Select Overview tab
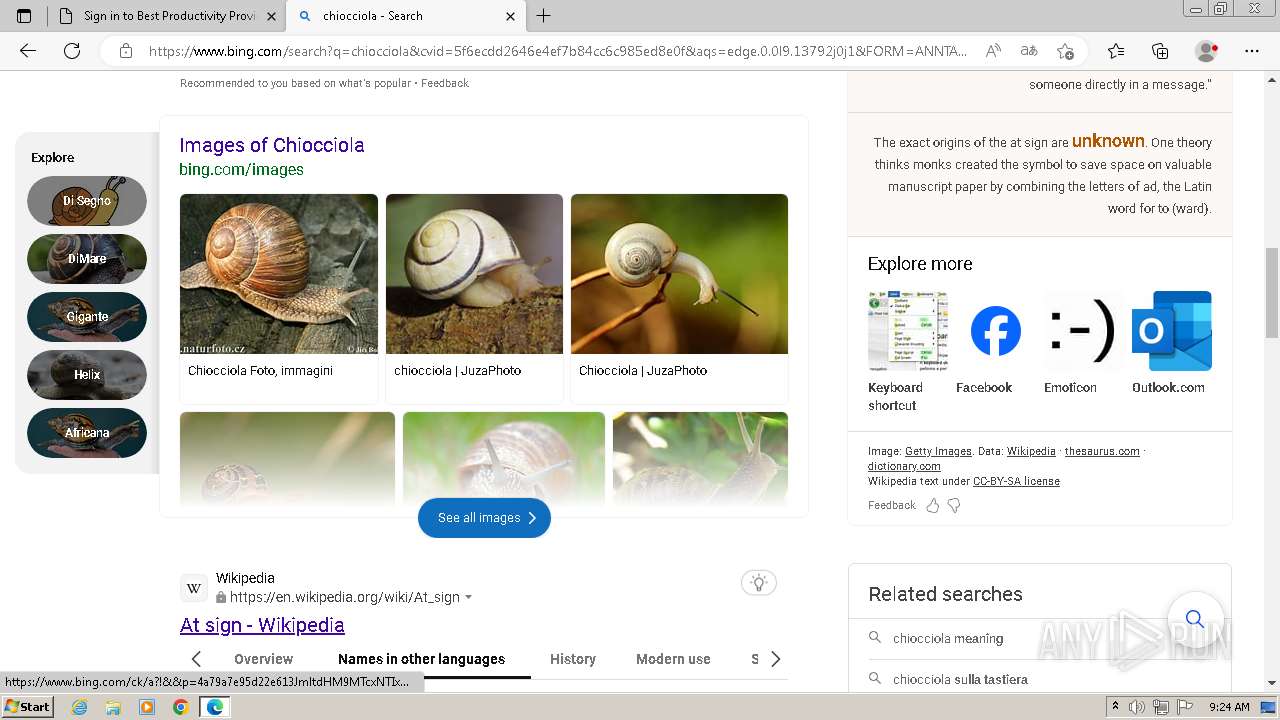The height and width of the screenshot is (720, 1280). click(263, 659)
